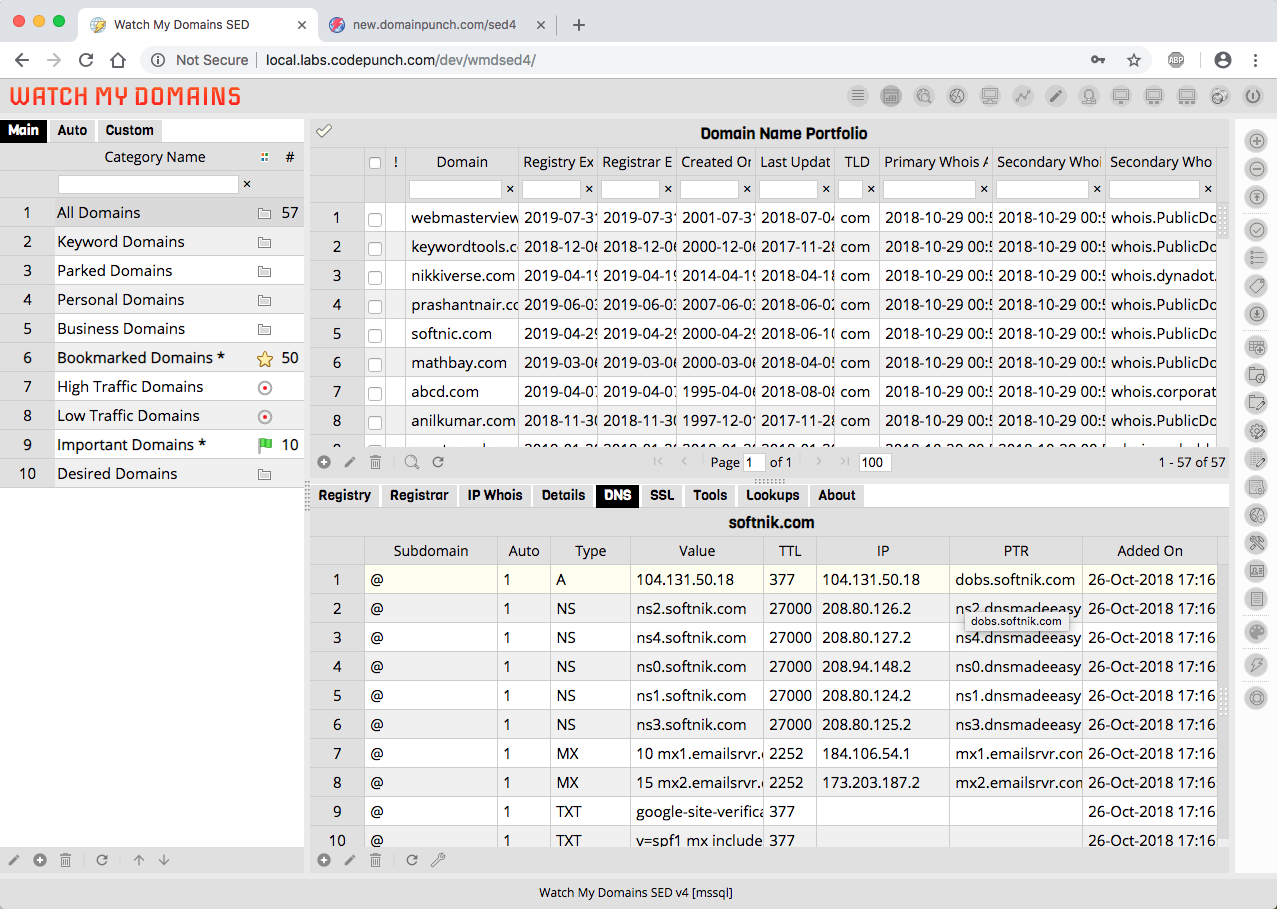Click the search icon in domain table footer
1277x909 pixels.
(412, 462)
